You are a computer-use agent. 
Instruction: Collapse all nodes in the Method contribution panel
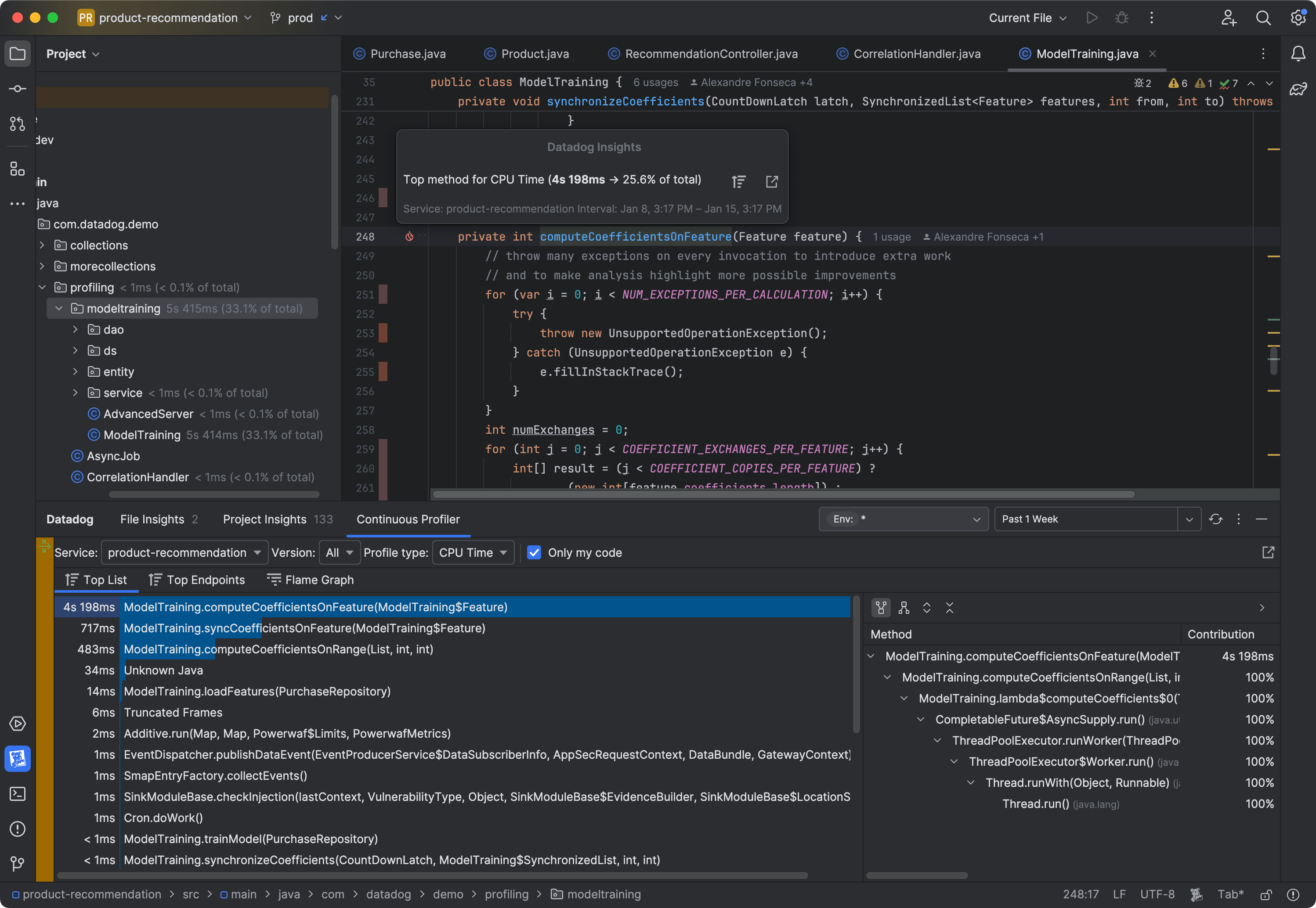tap(949, 608)
